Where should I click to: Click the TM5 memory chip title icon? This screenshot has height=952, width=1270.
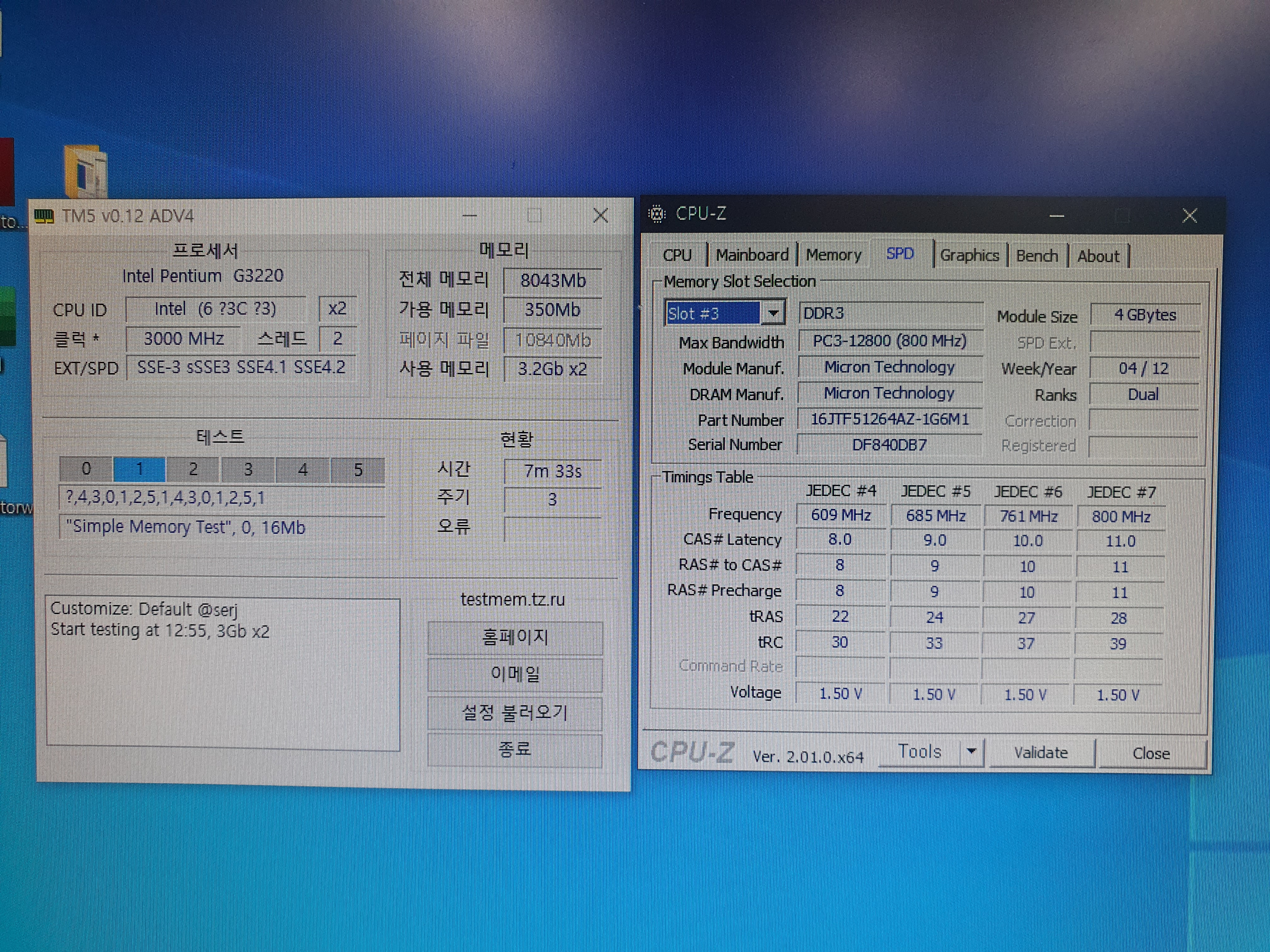pos(44,216)
